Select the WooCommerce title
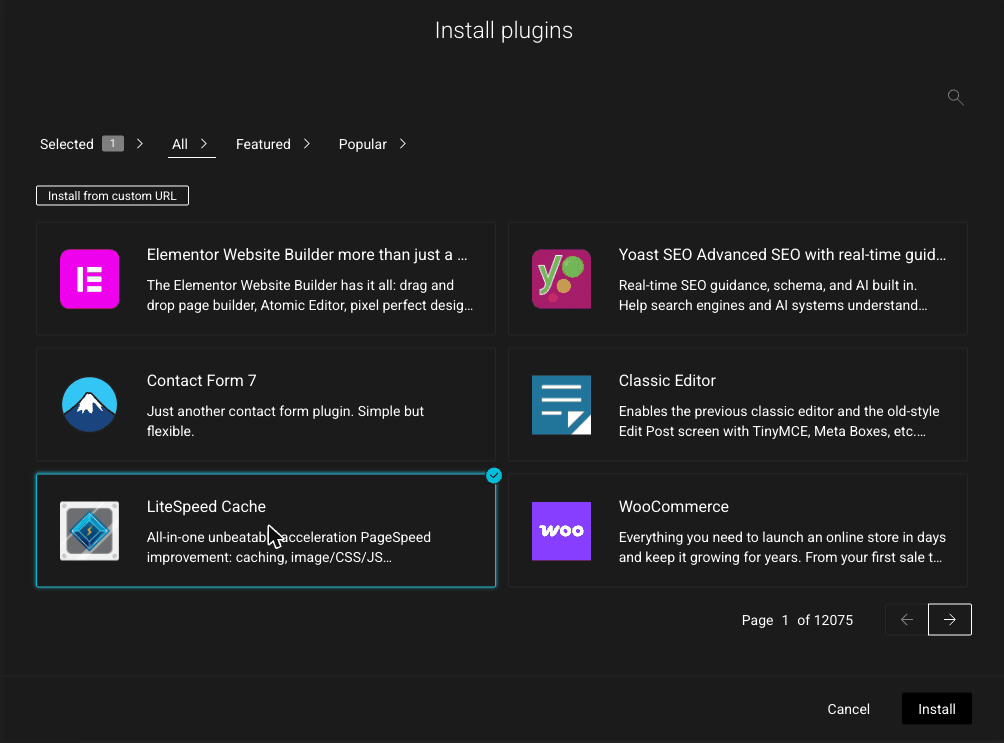 pos(674,507)
